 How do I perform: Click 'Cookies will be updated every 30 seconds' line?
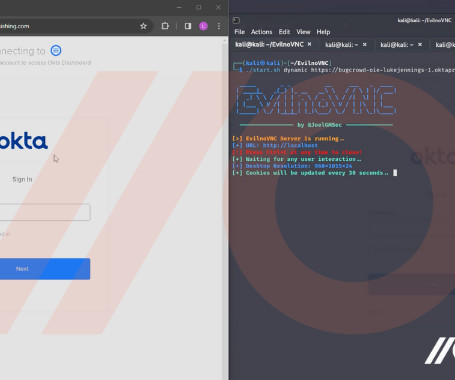(x=310, y=173)
